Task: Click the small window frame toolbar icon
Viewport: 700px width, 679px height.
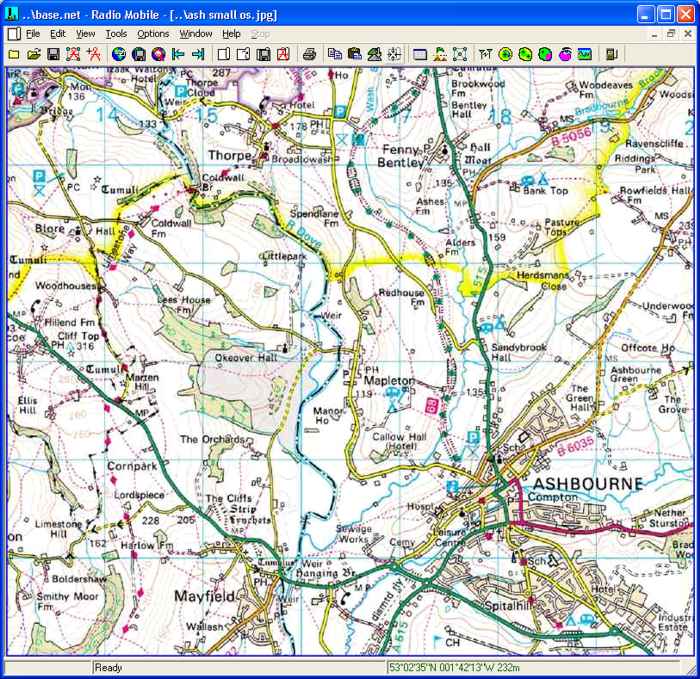Action: pos(420,54)
